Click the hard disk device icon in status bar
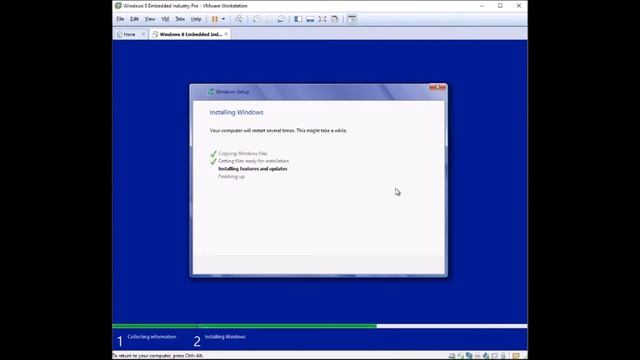Viewport: 640px width, 360px height. pyautogui.click(x=452, y=356)
